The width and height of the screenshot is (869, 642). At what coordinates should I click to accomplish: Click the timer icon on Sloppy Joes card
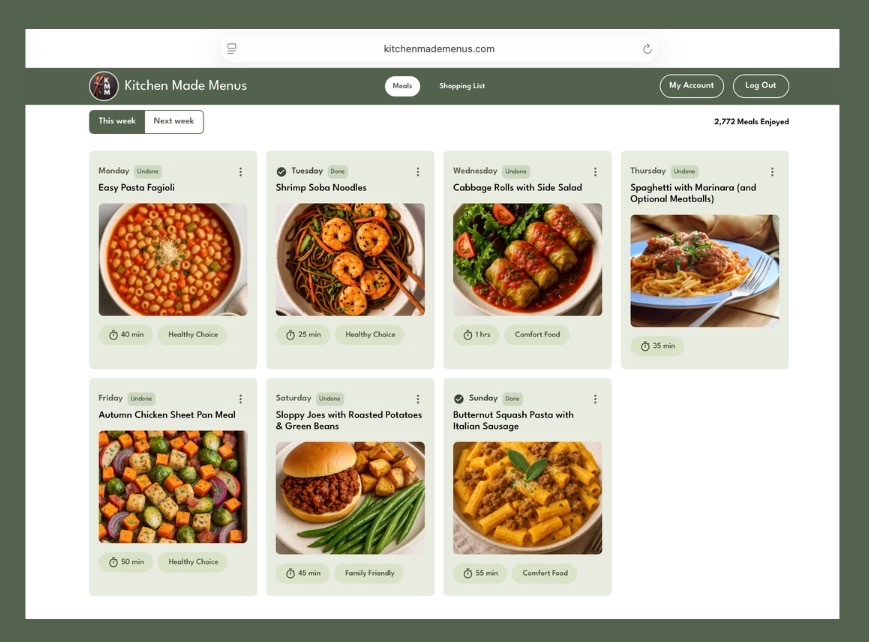click(290, 574)
